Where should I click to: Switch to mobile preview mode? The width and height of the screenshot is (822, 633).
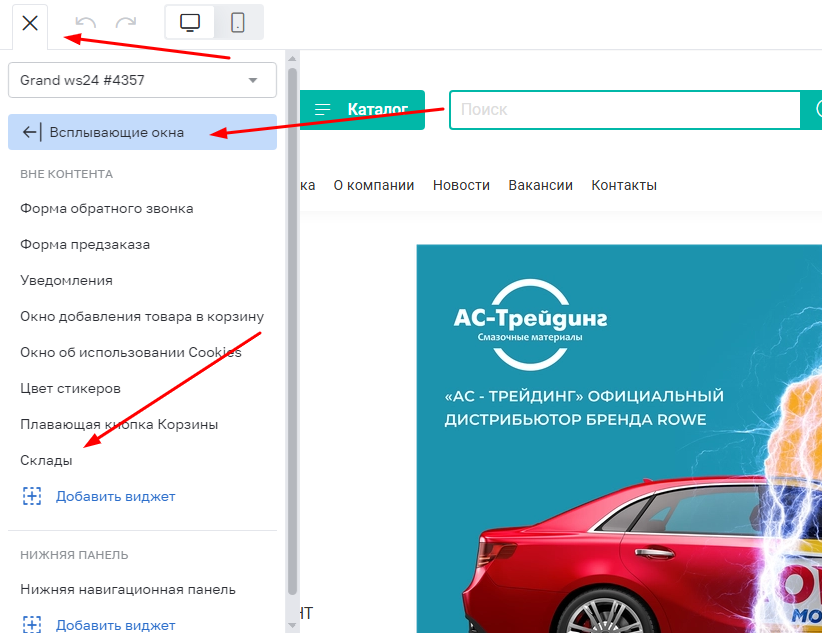point(238,23)
